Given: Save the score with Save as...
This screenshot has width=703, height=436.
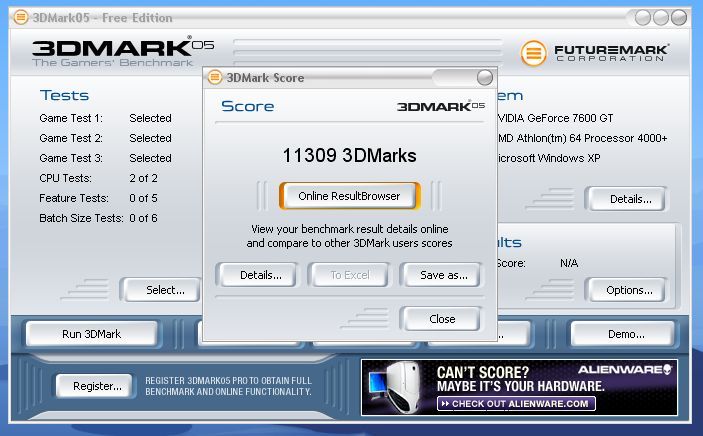Looking at the screenshot, I should coord(443,275).
